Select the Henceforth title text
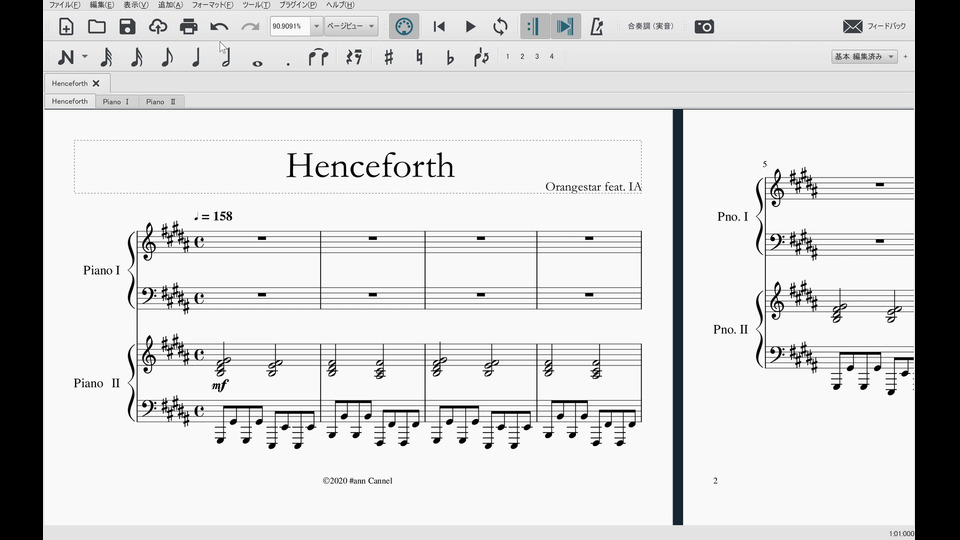 click(x=370, y=166)
